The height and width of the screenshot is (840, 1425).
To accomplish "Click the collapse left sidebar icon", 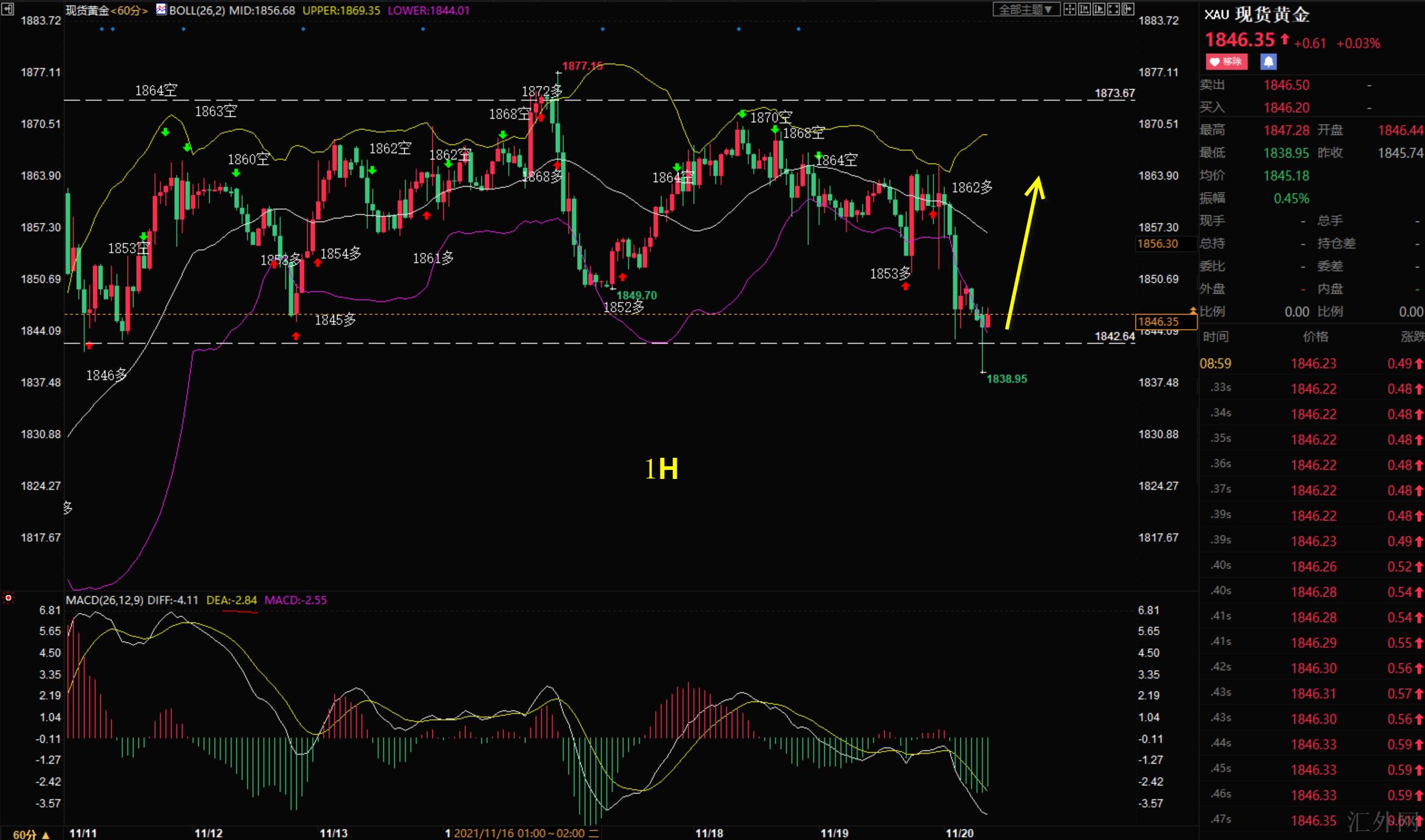I will [x=7, y=8].
